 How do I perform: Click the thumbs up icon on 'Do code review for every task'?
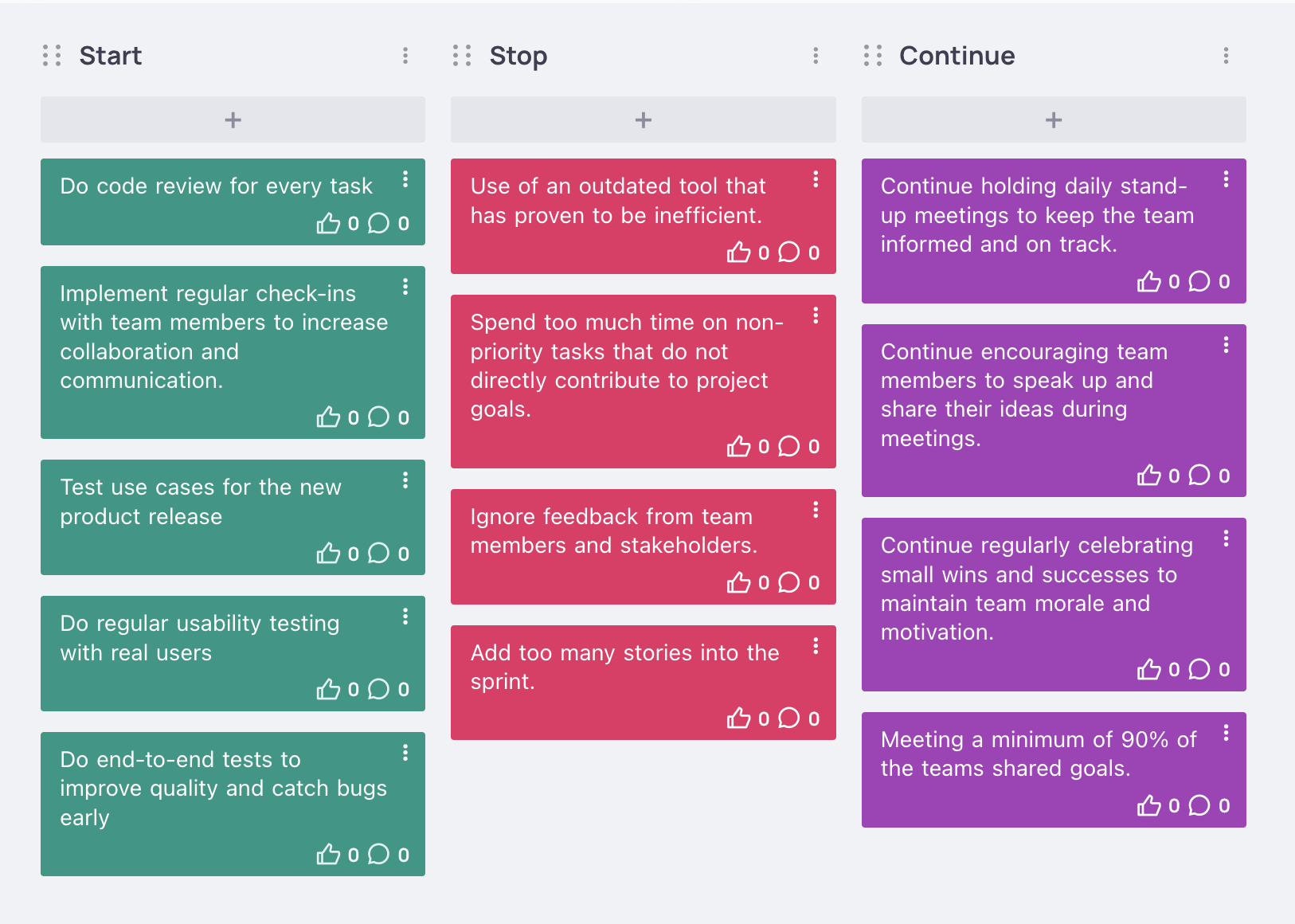(330, 224)
